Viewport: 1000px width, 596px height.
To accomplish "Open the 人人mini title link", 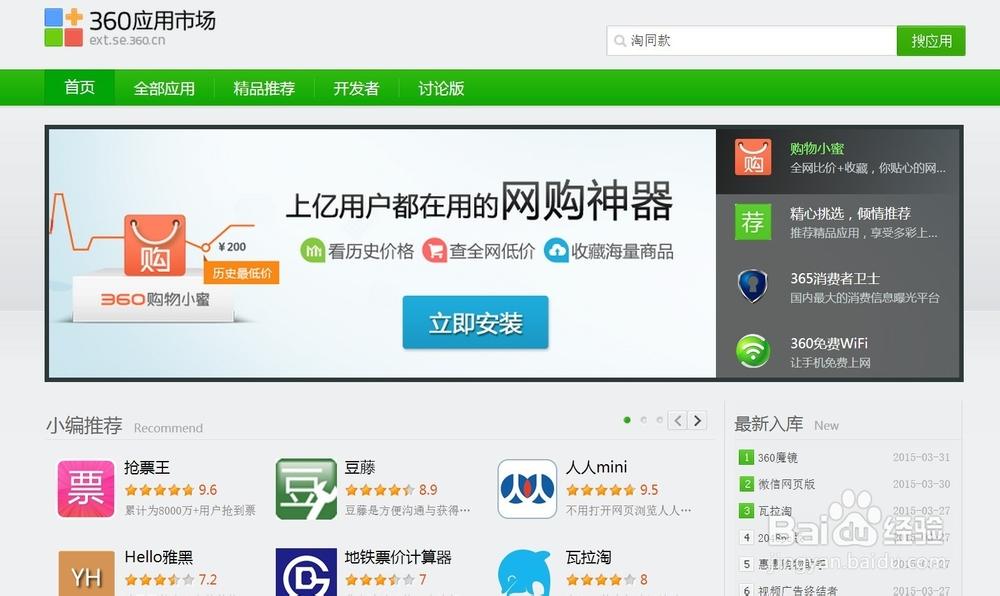I will pyautogui.click(x=596, y=467).
